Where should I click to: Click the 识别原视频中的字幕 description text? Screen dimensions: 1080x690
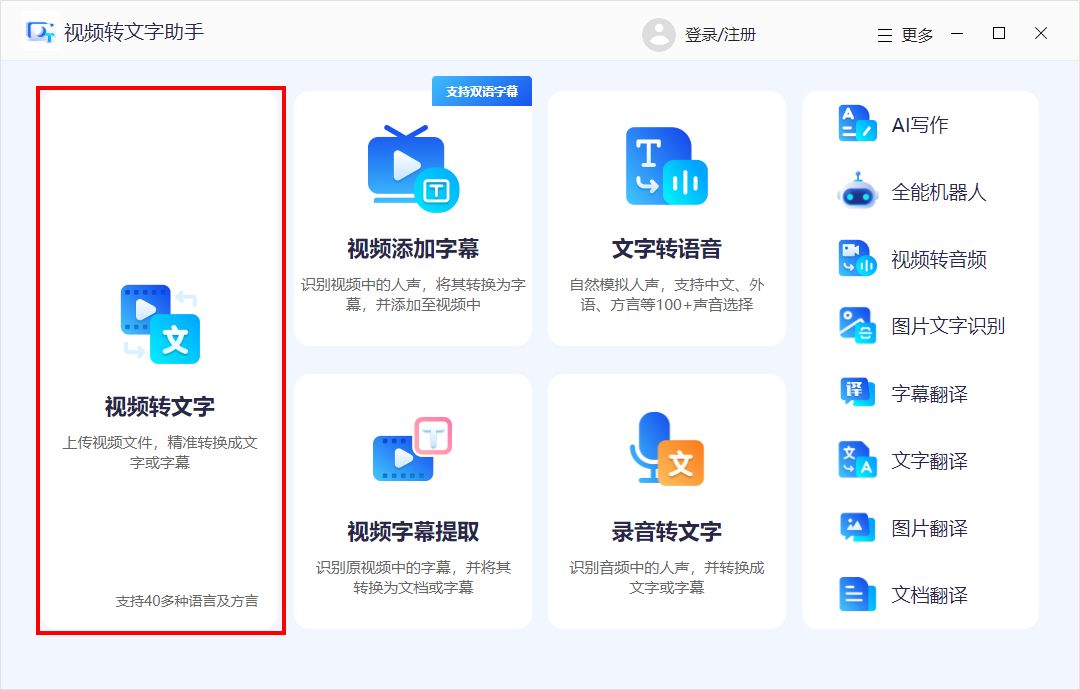click(413, 578)
